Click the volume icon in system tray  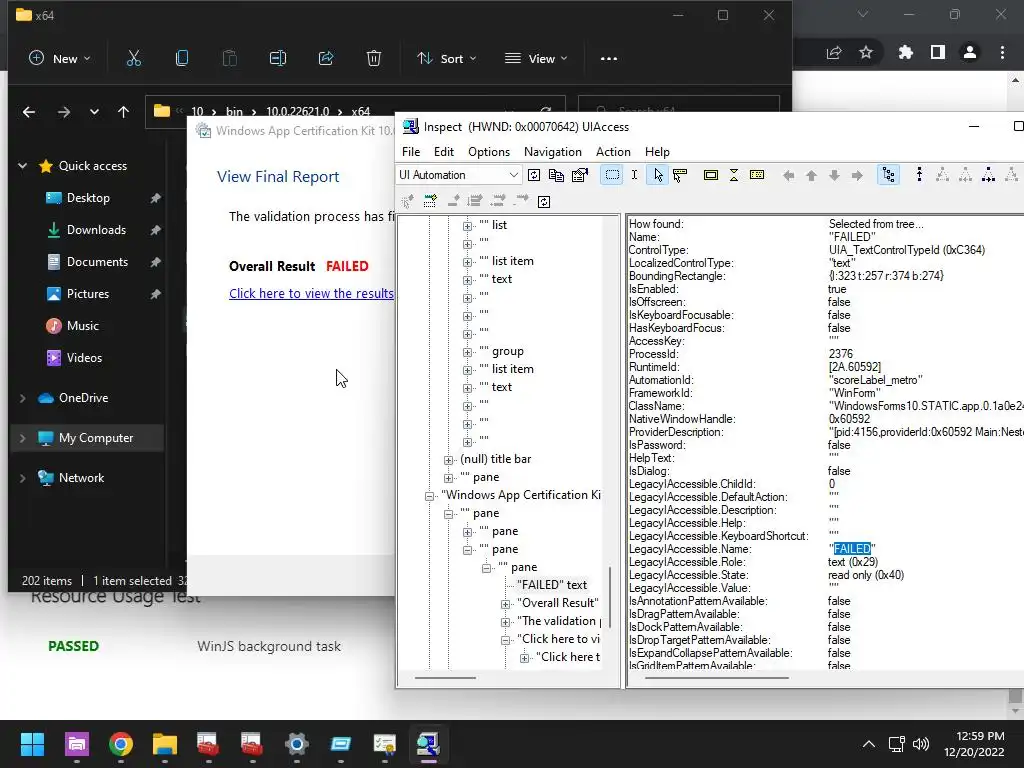click(921, 744)
